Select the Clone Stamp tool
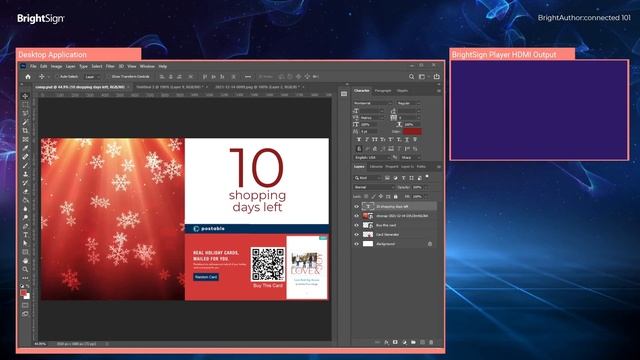This screenshot has height=360, width=640. click(x=25, y=174)
